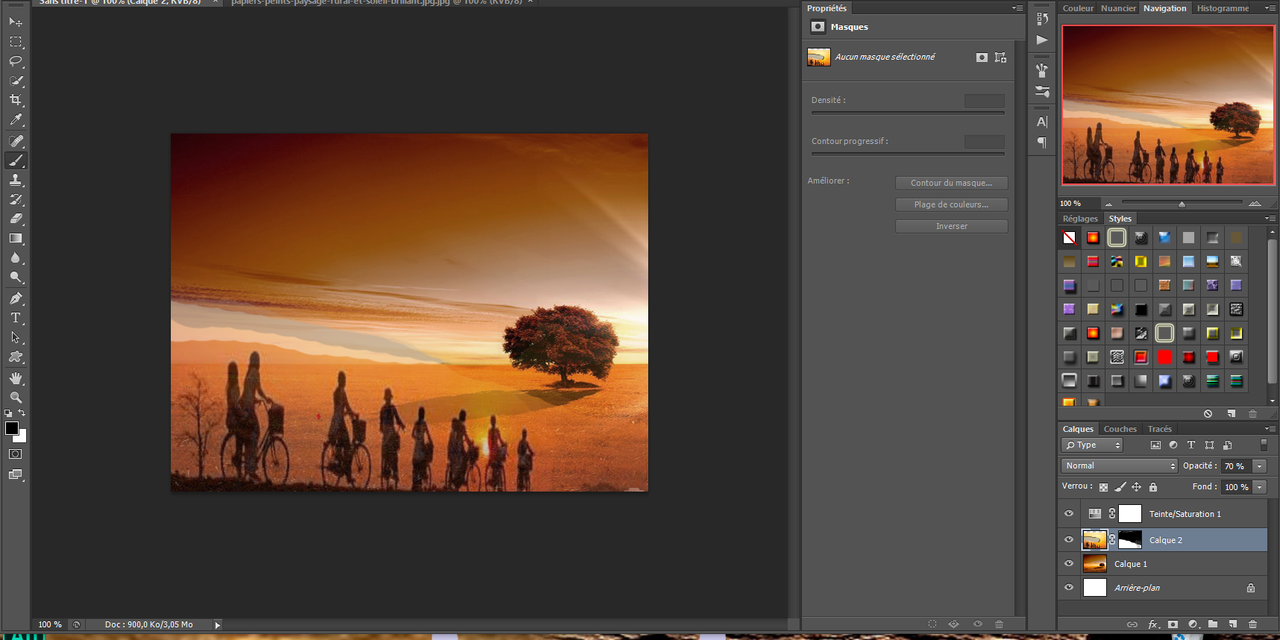Open the Type layer filter dropdown
The height and width of the screenshot is (640, 1280).
(x=1092, y=445)
